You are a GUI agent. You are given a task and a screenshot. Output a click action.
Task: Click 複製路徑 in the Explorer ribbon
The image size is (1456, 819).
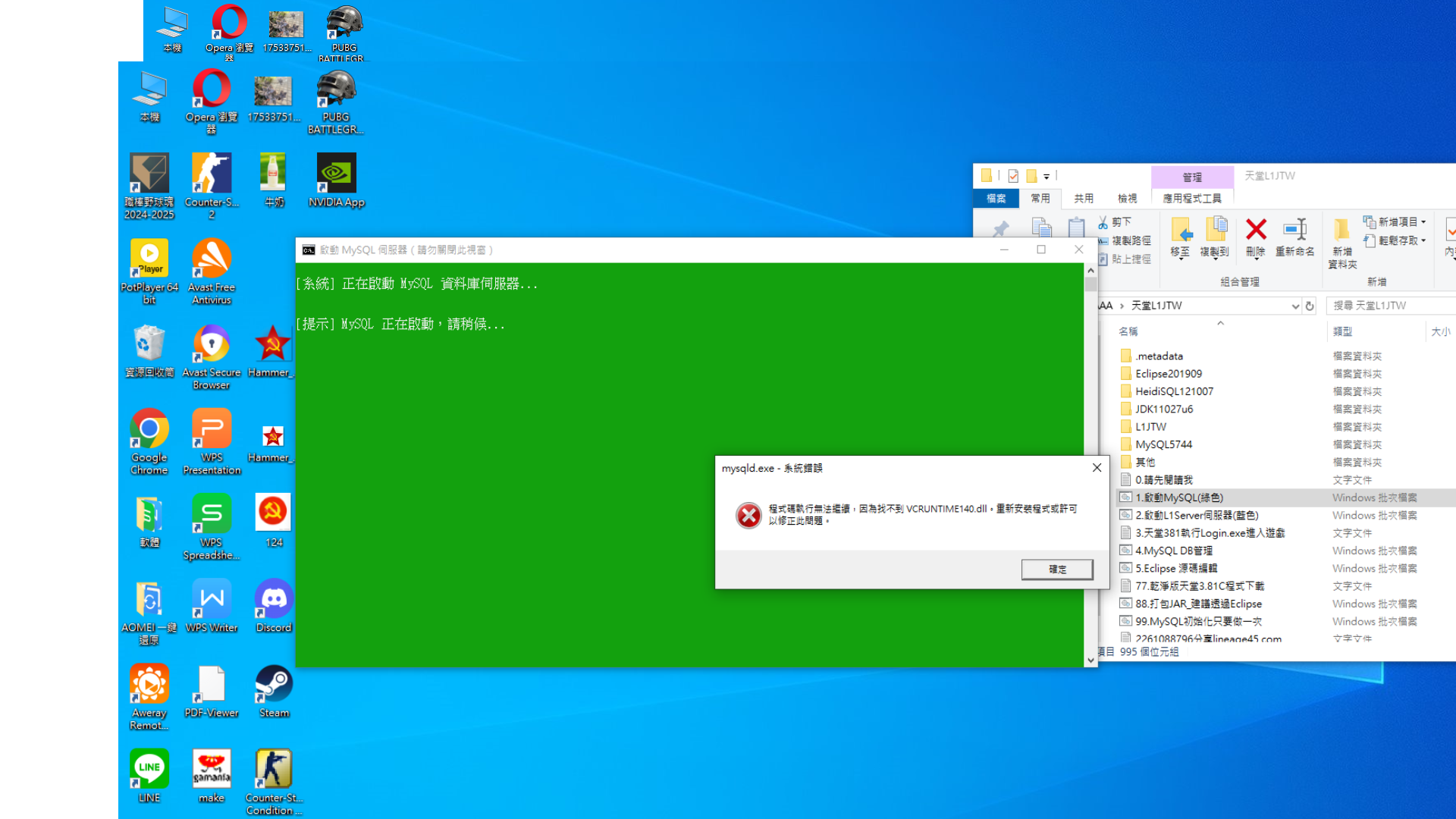pos(1125,240)
